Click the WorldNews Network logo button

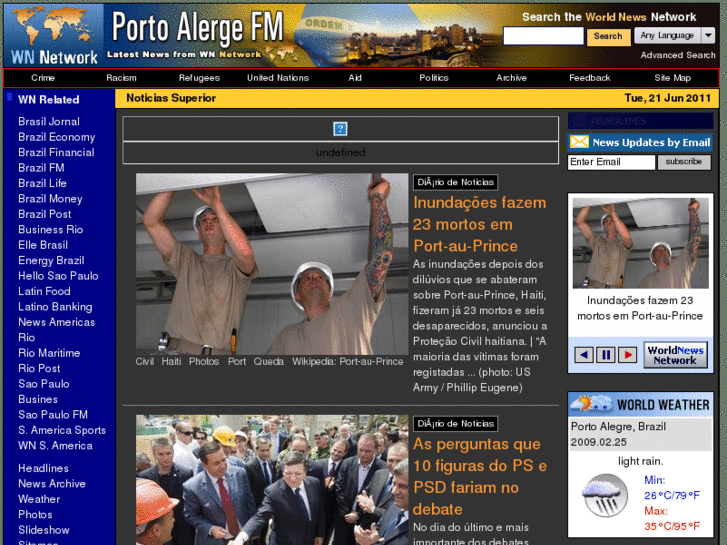pyautogui.click(x=675, y=355)
